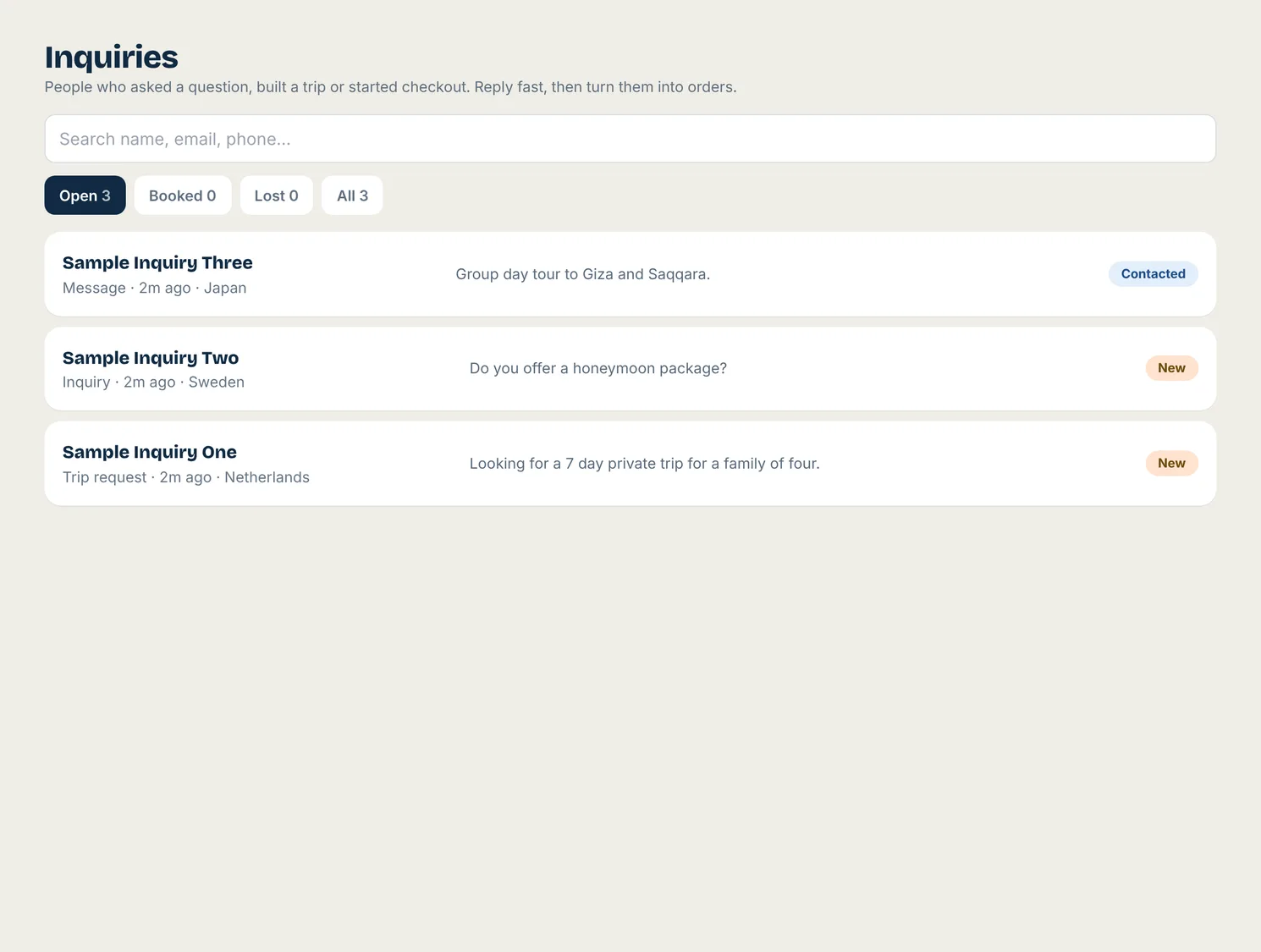The height and width of the screenshot is (952, 1261).
Task: Select the text 'Do you offer a honeymoon package?'
Action: click(598, 369)
